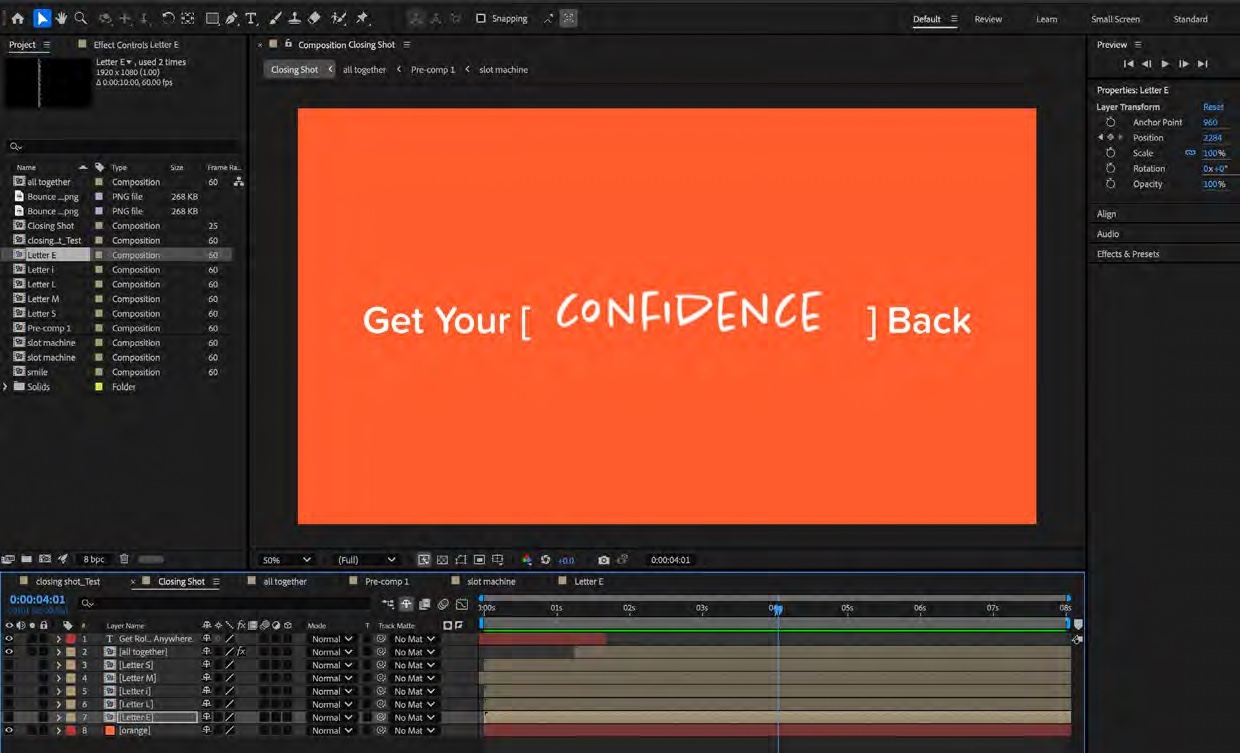Toggle Opacity stopwatch in Properties panel

coord(1110,184)
